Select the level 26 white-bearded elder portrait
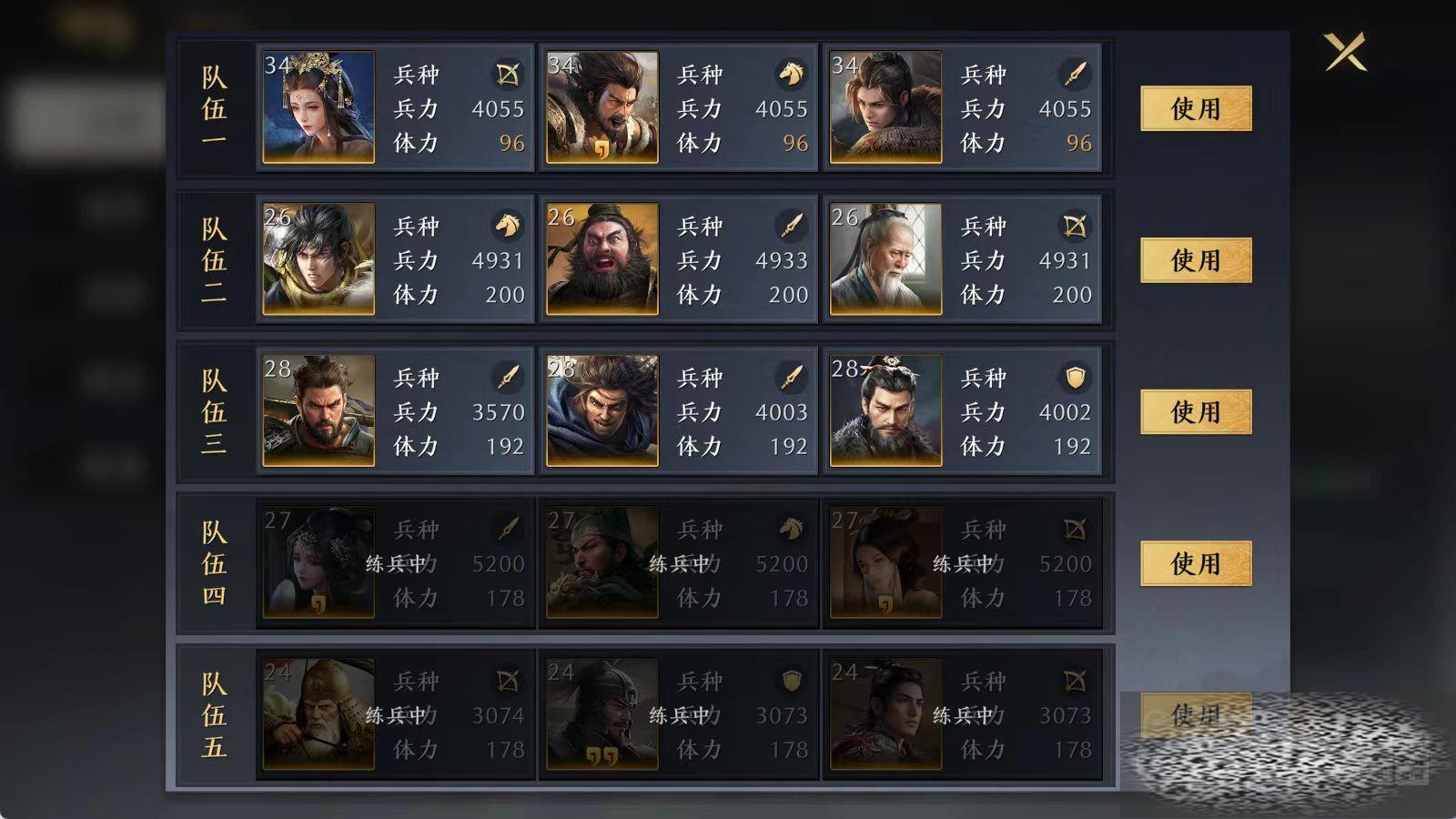 click(886, 259)
